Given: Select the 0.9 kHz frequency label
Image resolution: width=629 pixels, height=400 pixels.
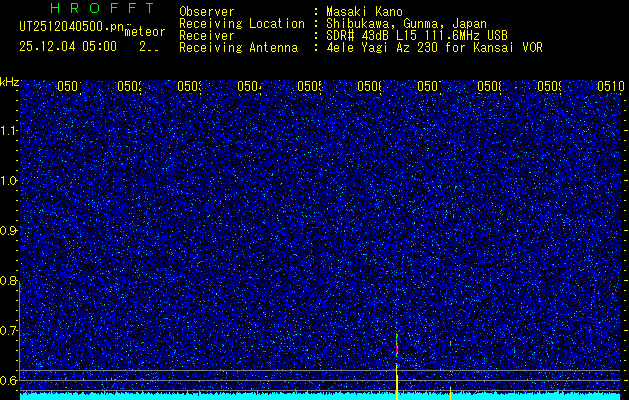Looking at the screenshot, I should (9, 231).
